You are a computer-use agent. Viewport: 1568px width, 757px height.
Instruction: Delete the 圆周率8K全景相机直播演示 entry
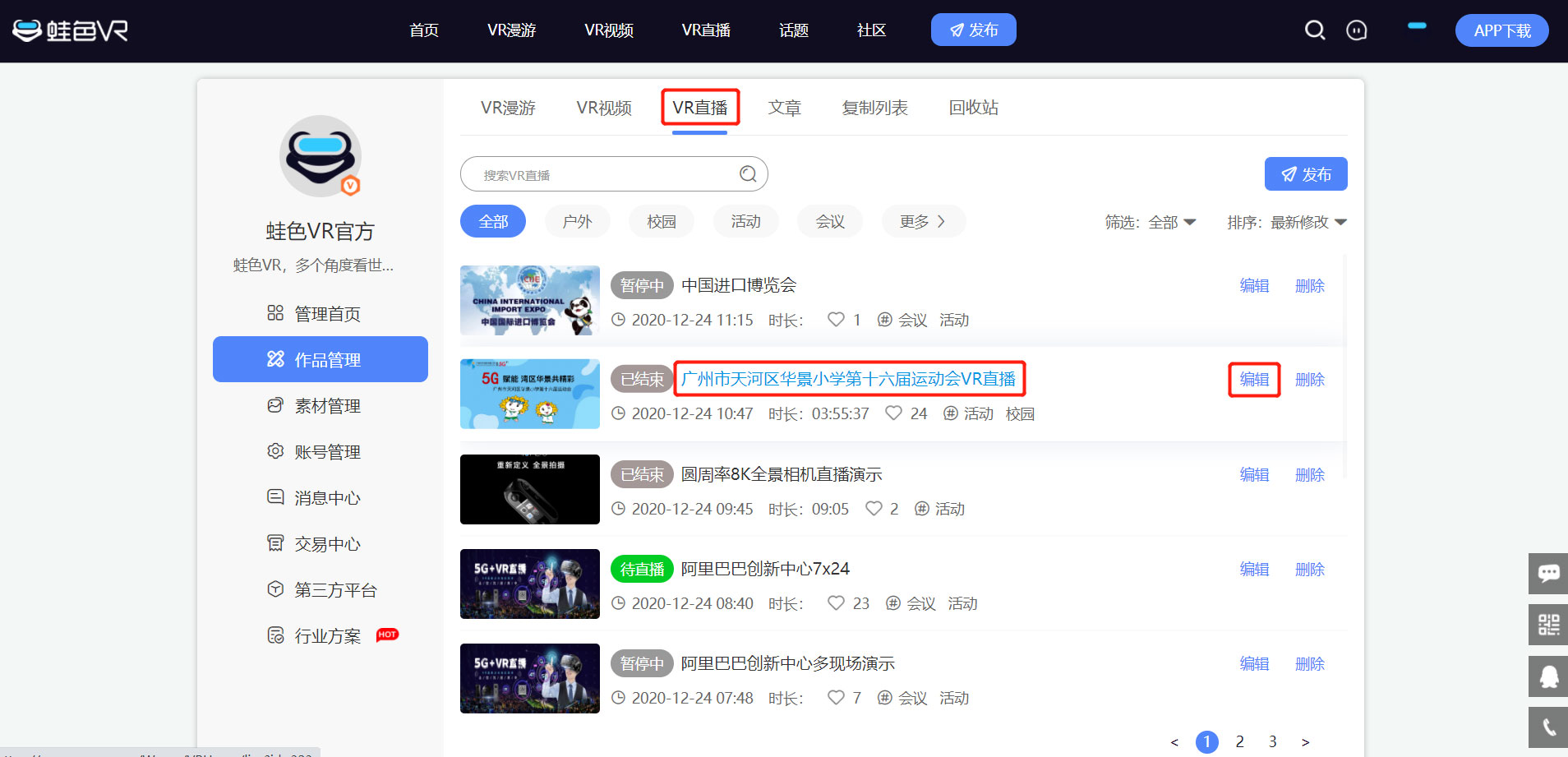click(1310, 474)
